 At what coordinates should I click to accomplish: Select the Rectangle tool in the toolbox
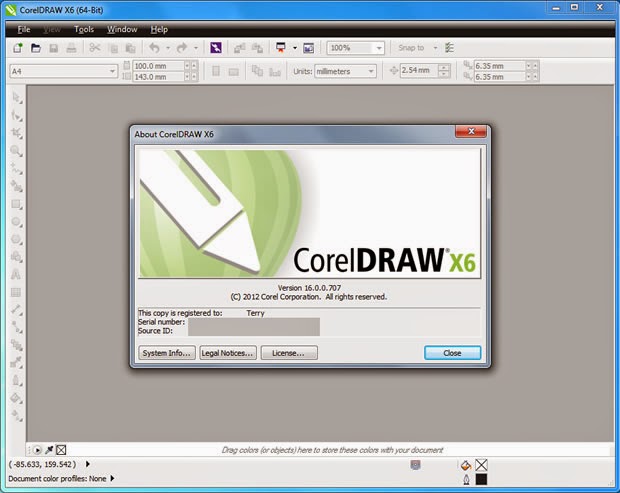pyautogui.click(x=16, y=204)
